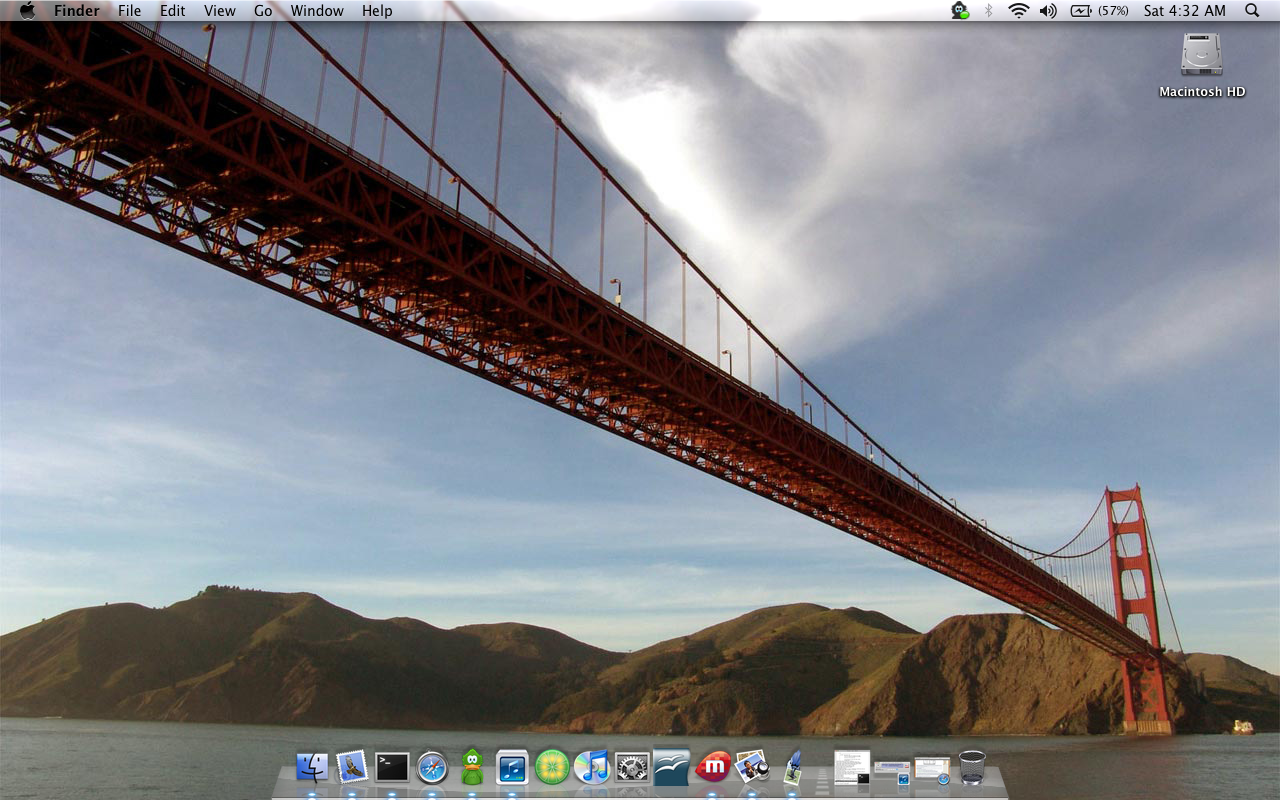Click the battery charging icon

click(x=1081, y=10)
